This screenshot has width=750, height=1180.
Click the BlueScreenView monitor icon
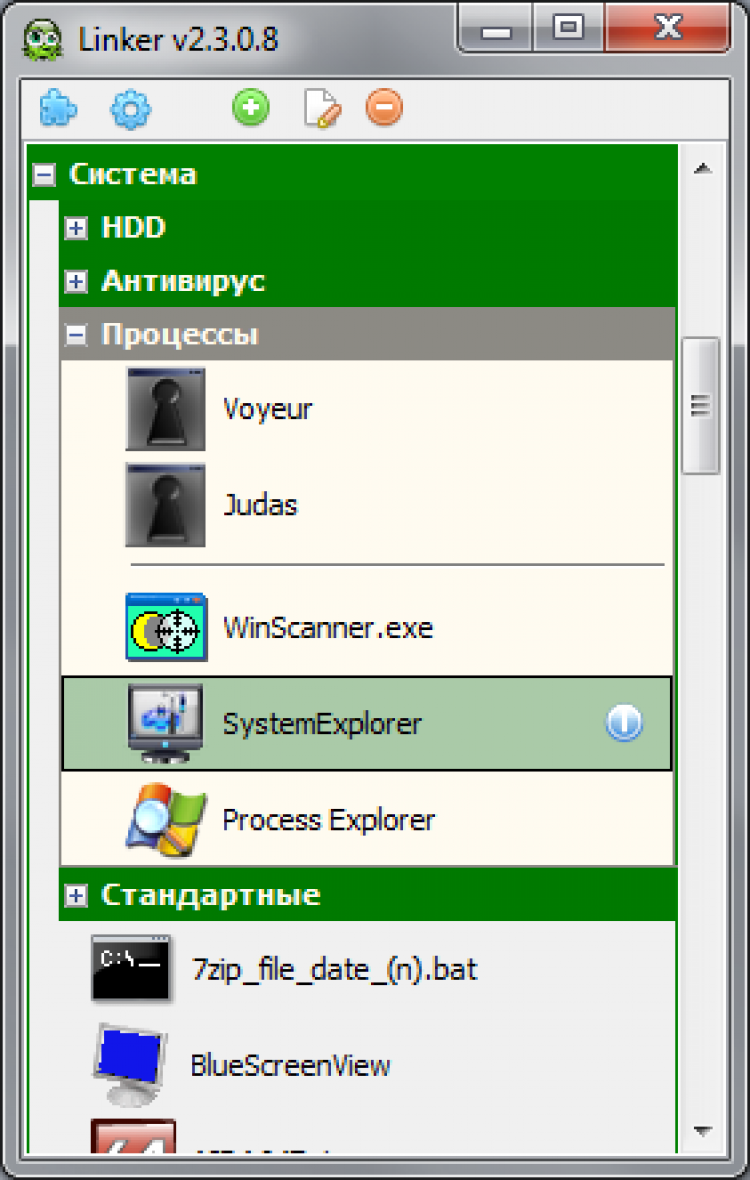click(x=130, y=1065)
